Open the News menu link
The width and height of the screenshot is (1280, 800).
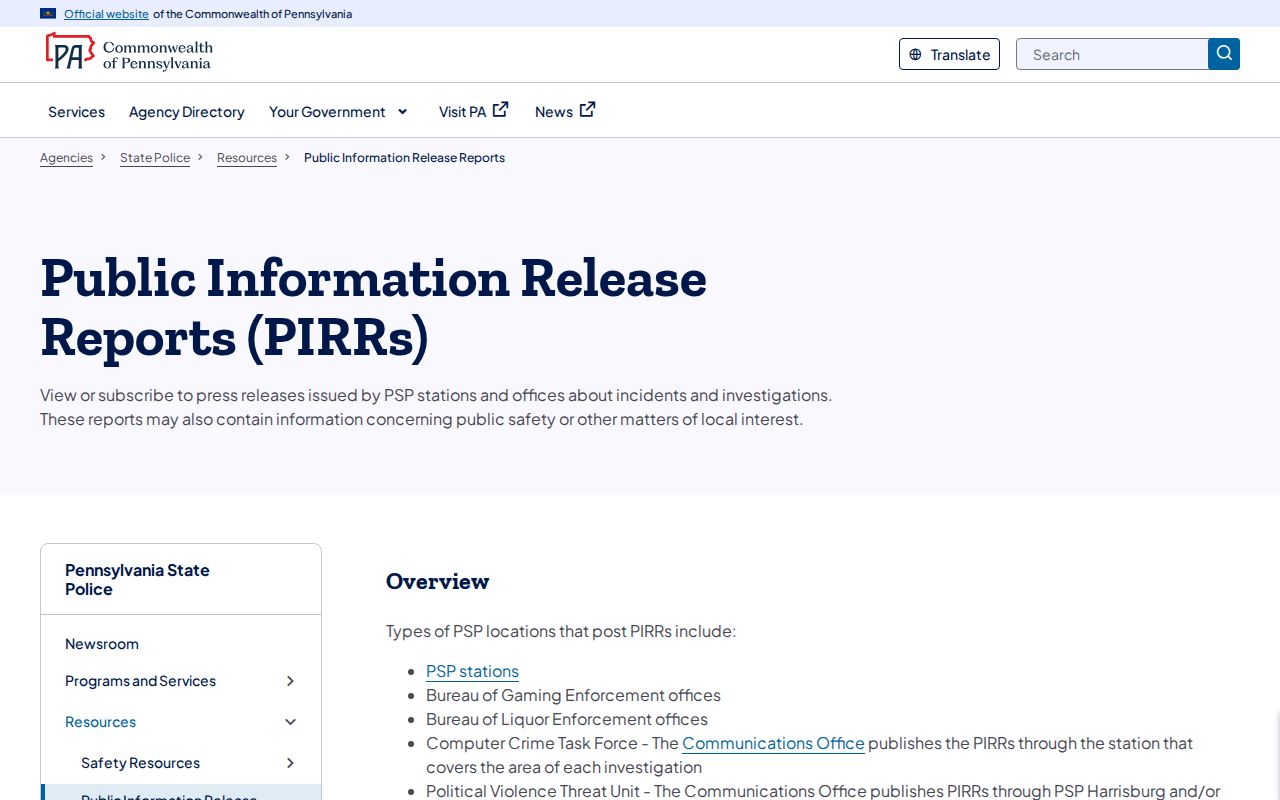tap(554, 112)
